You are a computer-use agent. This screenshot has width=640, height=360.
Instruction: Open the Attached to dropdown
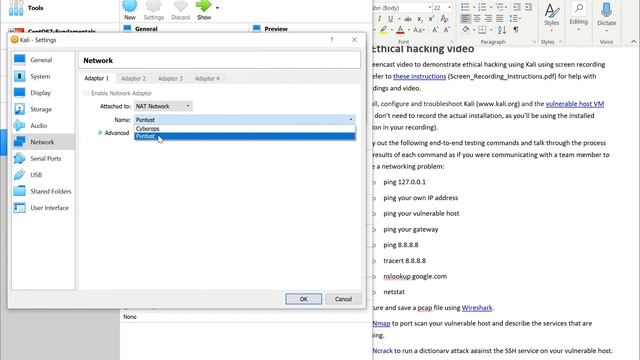pos(163,106)
